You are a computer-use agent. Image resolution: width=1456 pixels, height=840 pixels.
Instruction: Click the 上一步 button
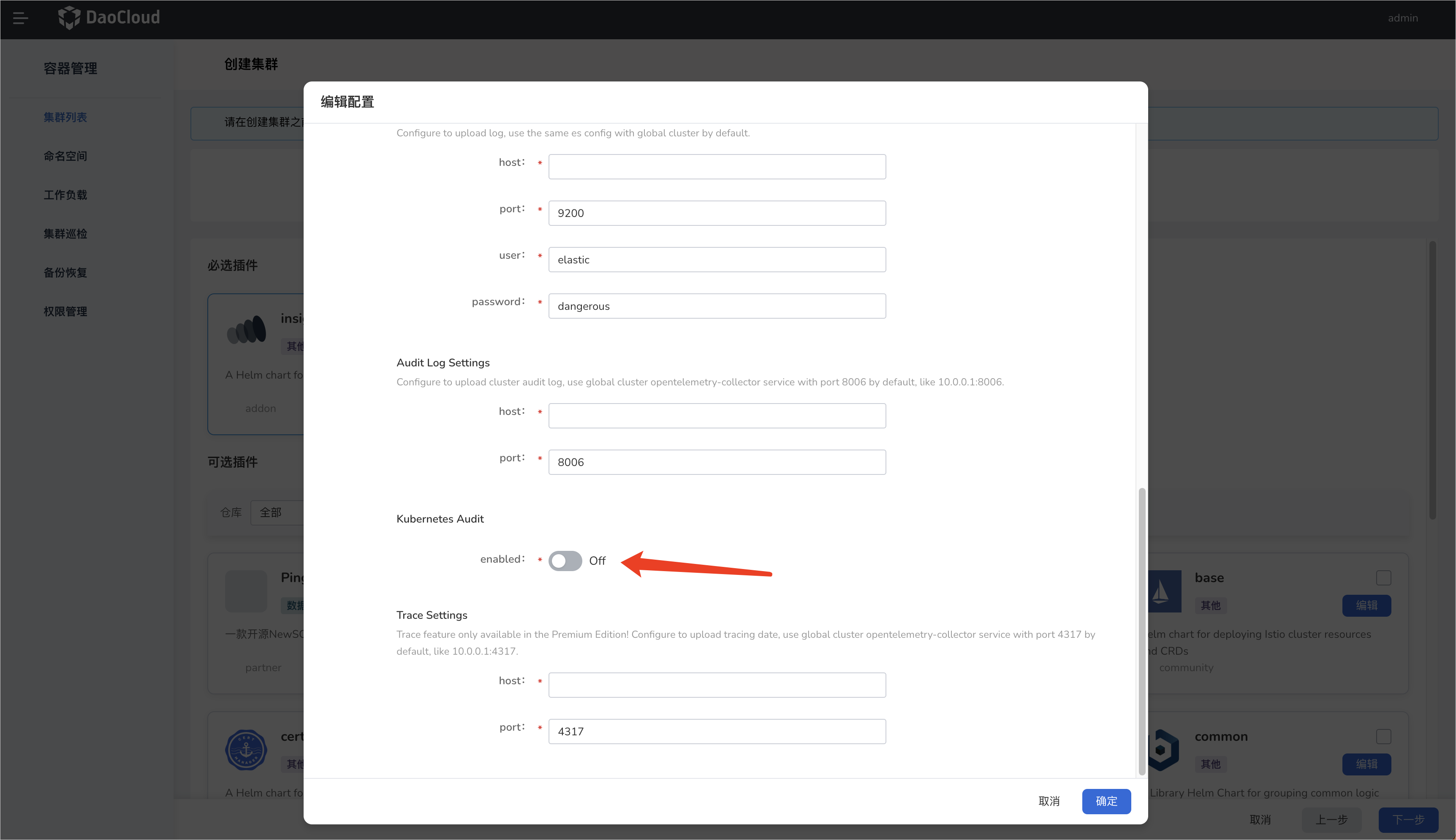click(x=1331, y=820)
